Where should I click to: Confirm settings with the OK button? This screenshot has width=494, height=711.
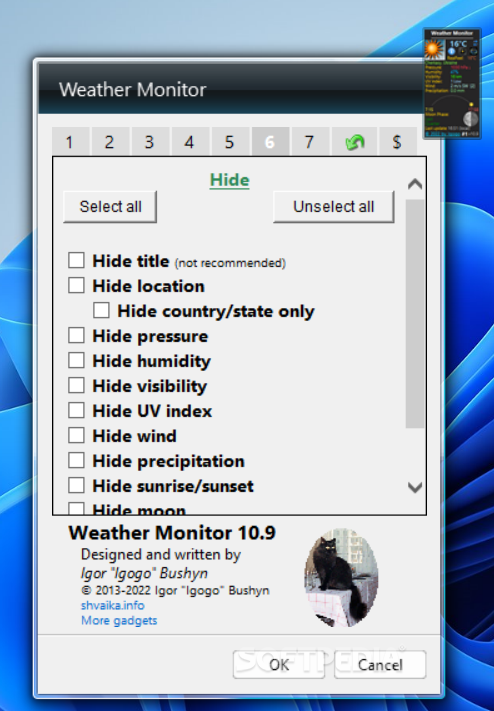(279, 665)
